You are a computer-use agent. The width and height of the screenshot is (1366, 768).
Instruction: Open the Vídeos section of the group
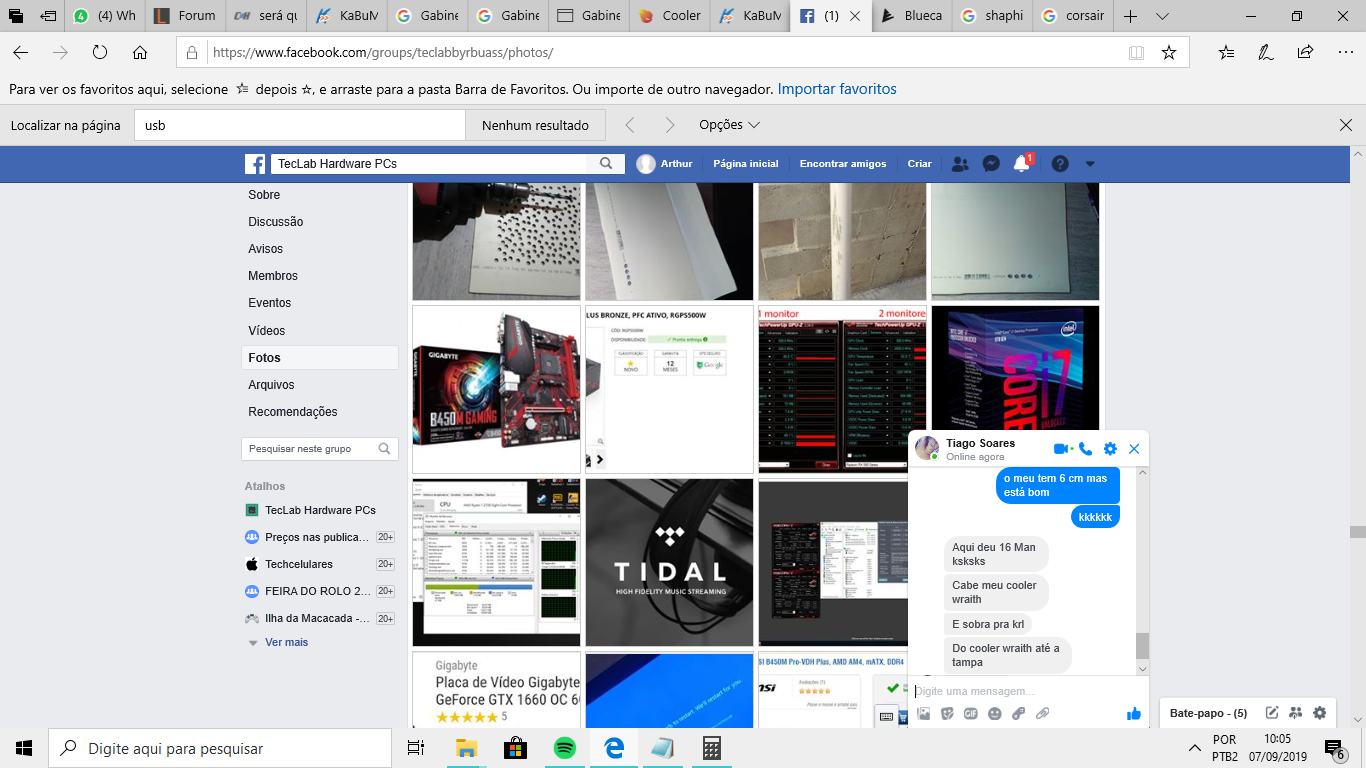267,331
